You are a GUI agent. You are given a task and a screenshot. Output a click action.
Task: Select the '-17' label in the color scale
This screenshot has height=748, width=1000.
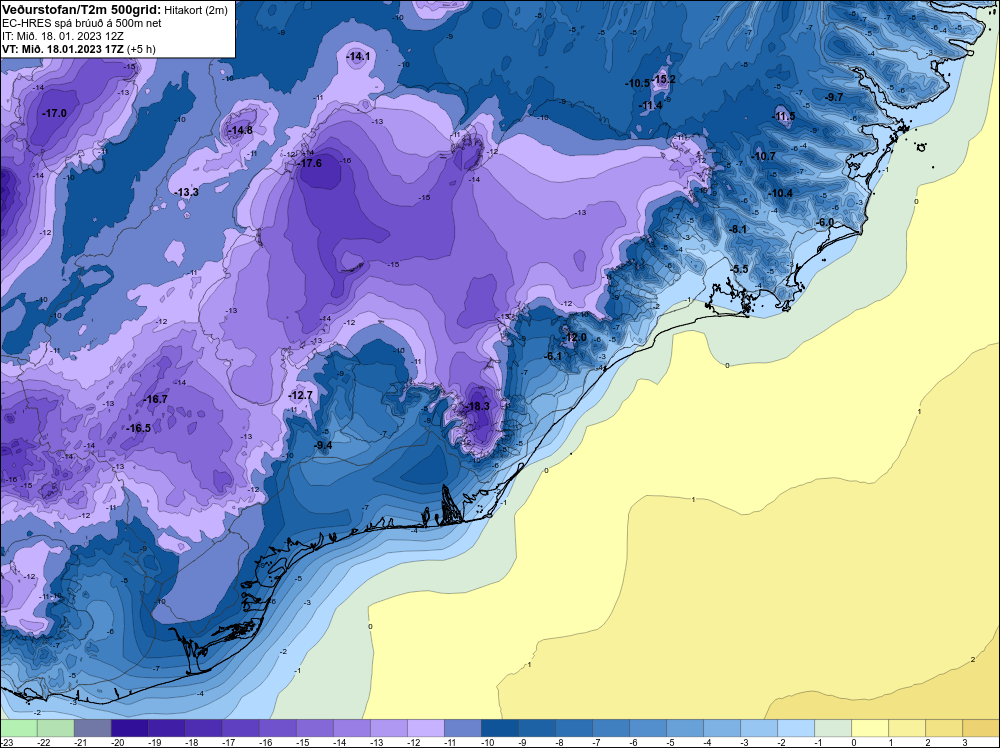coord(228,742)
